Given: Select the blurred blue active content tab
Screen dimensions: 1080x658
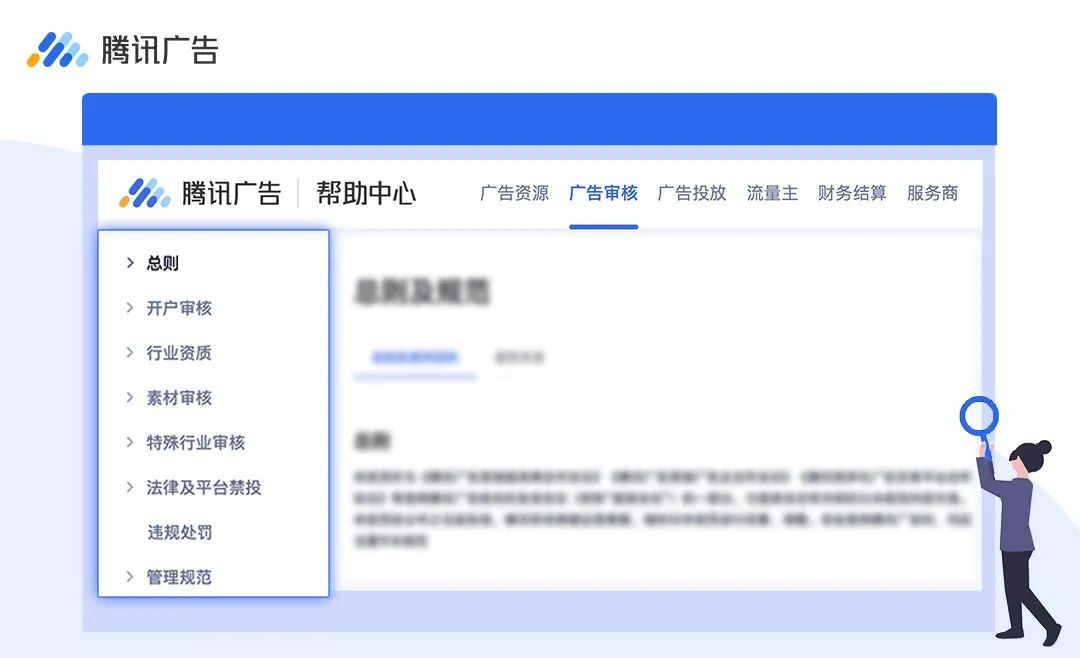Looking at the screenshot, I should point(415,357).
